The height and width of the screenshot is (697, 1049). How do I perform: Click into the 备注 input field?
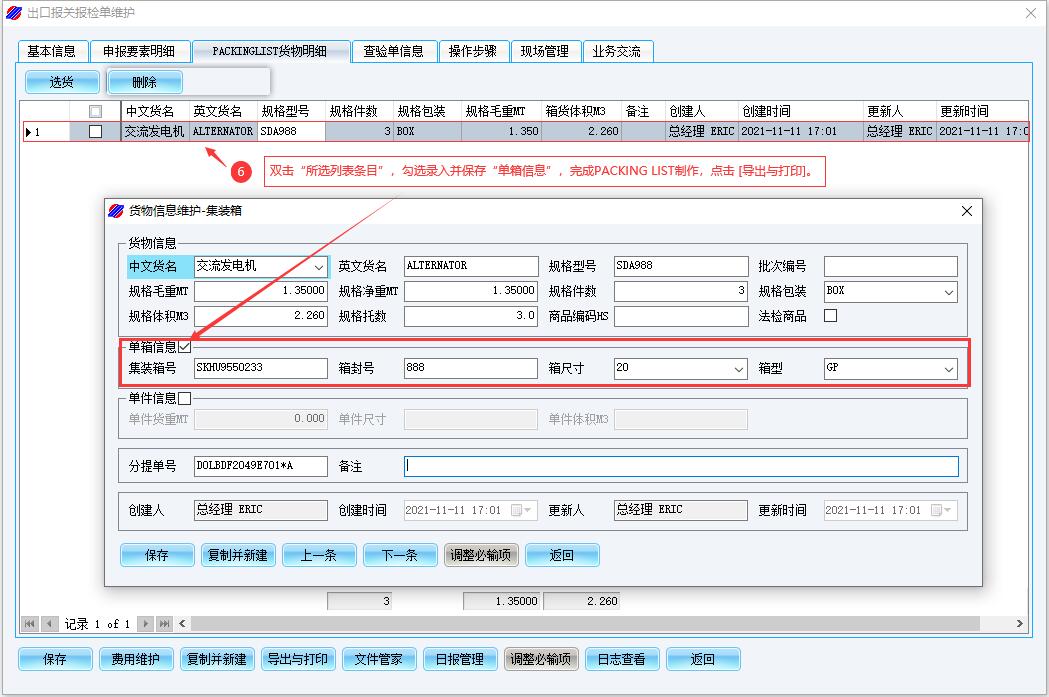point(680,467)
